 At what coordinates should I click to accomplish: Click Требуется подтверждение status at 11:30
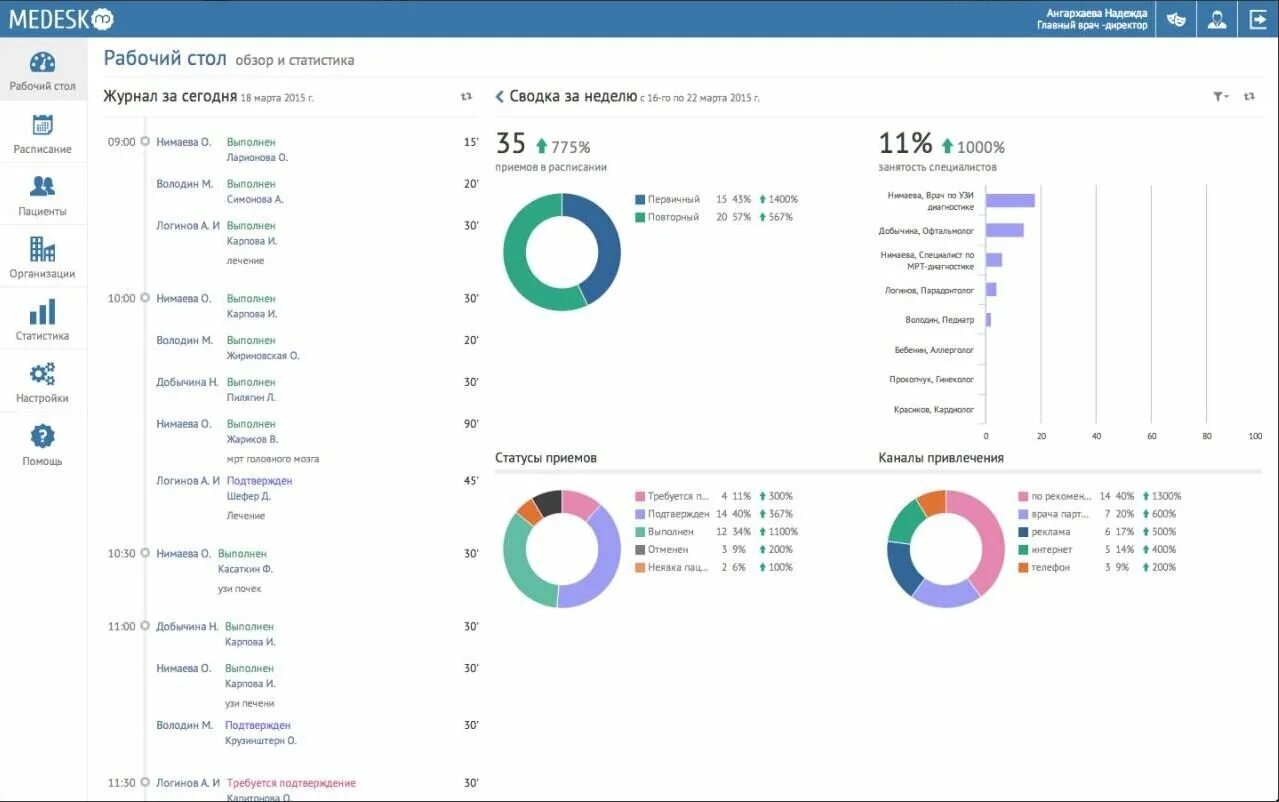point(291,783)
